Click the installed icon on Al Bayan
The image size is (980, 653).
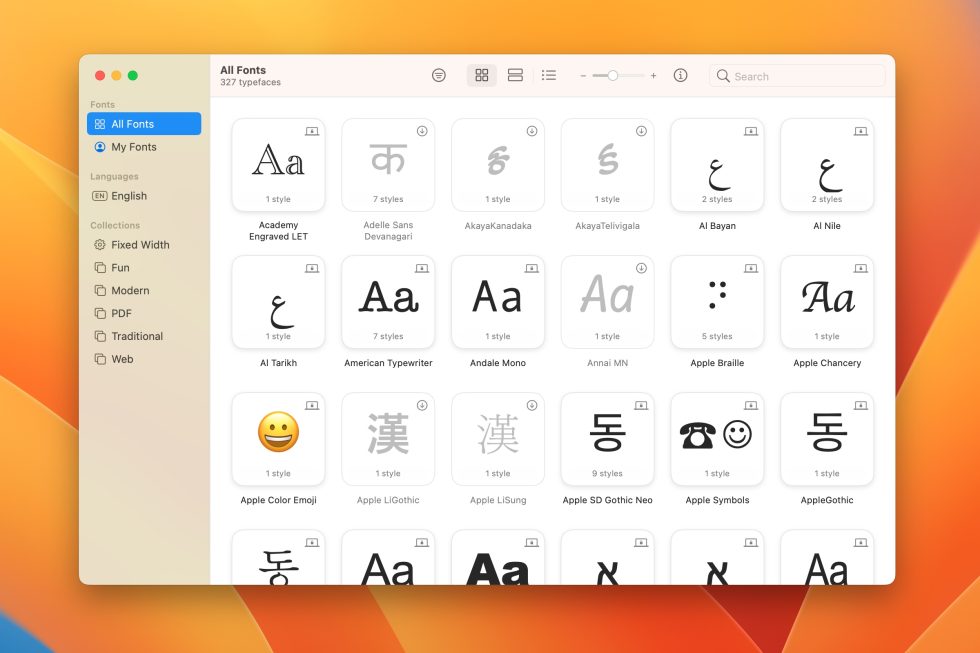751,131
